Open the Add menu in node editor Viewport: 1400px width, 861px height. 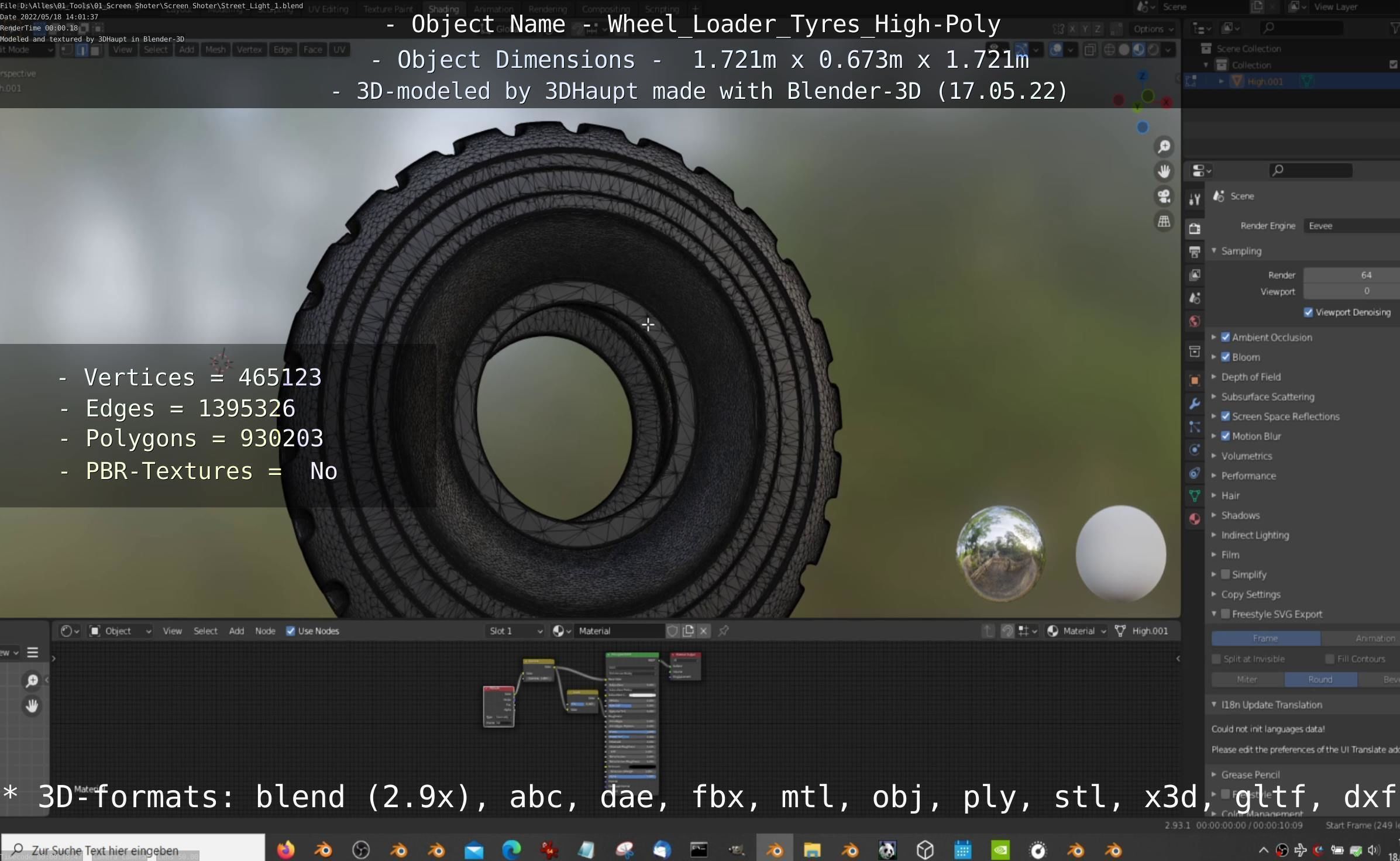pos(236,631)
